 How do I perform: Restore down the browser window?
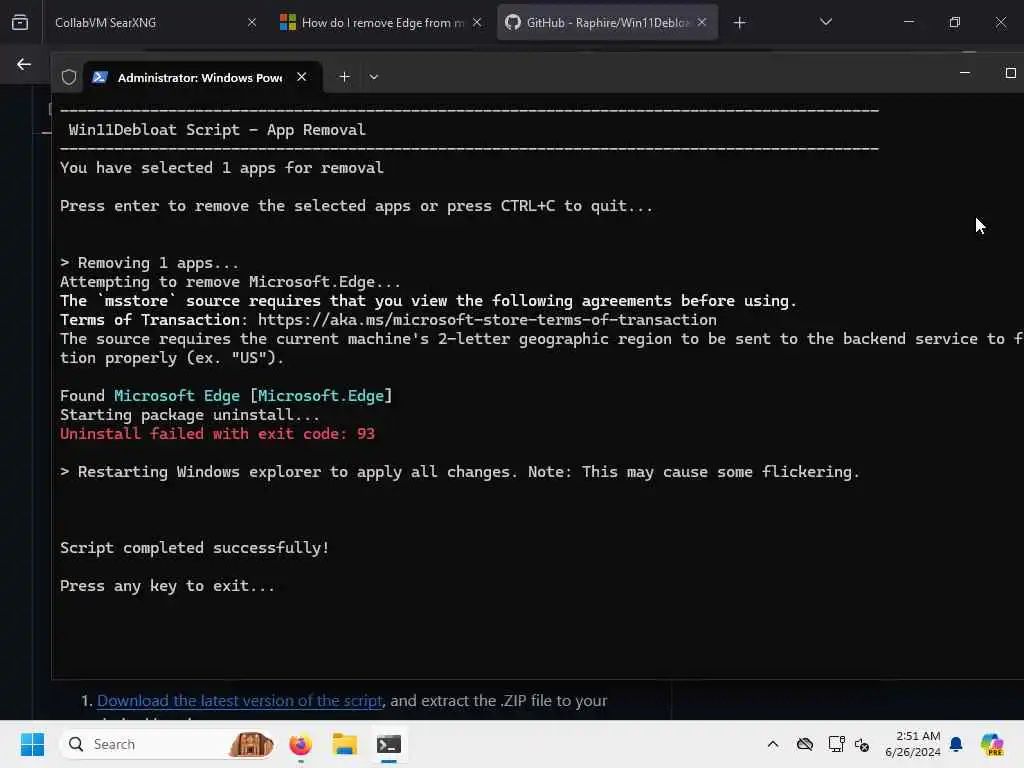point(955,22)
